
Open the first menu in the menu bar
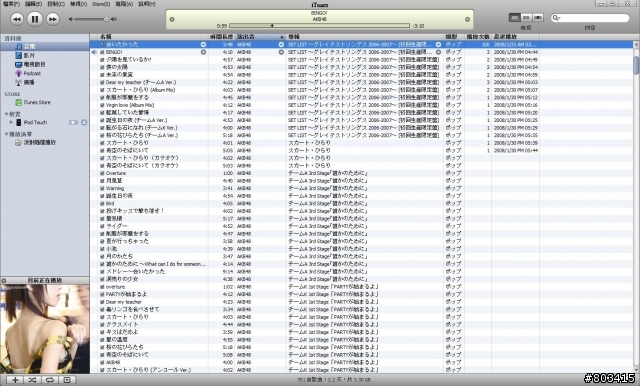(11, 4)
